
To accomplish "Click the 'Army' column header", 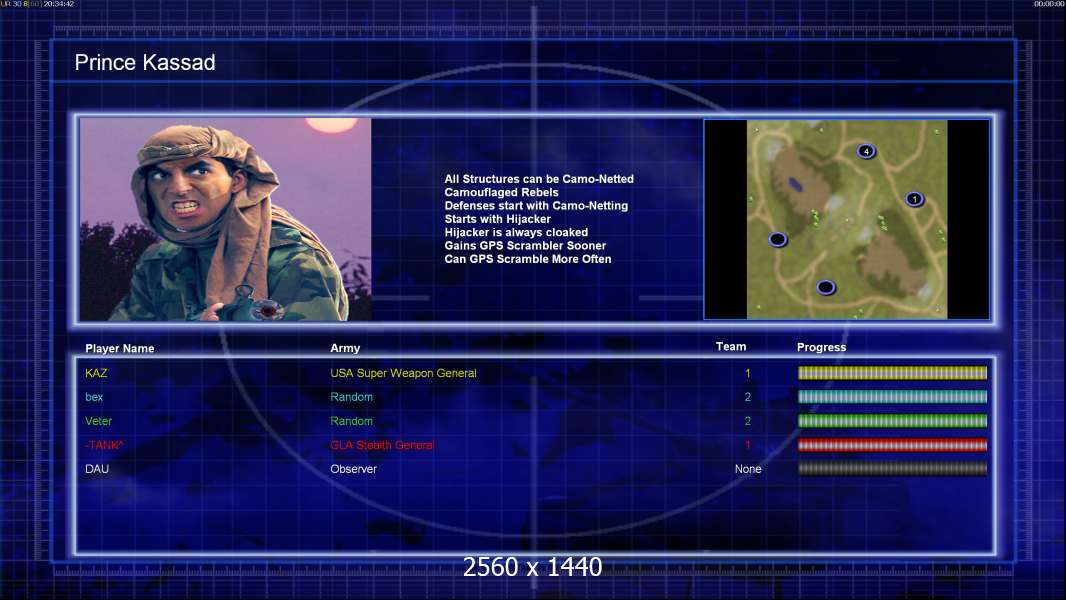I will pyautogui.click(x=345, y=348).
